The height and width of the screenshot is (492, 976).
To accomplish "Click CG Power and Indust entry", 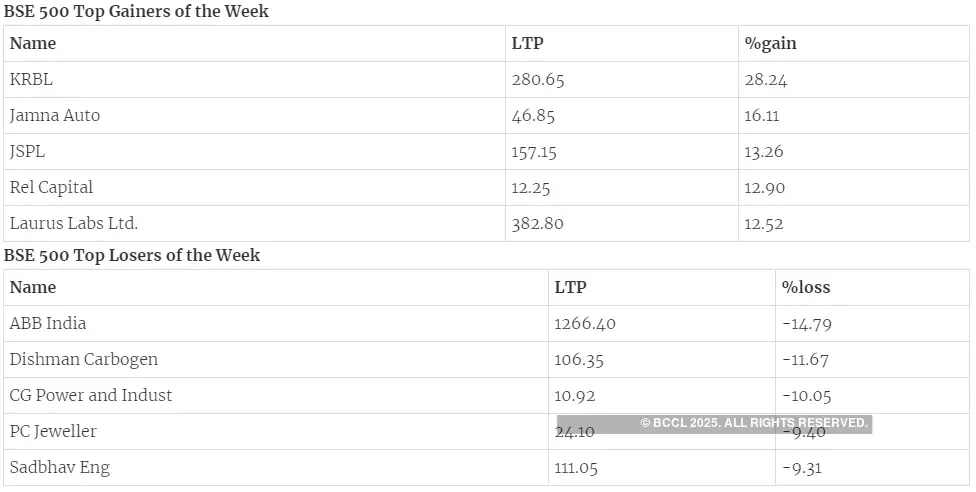I will click(91, 396).
